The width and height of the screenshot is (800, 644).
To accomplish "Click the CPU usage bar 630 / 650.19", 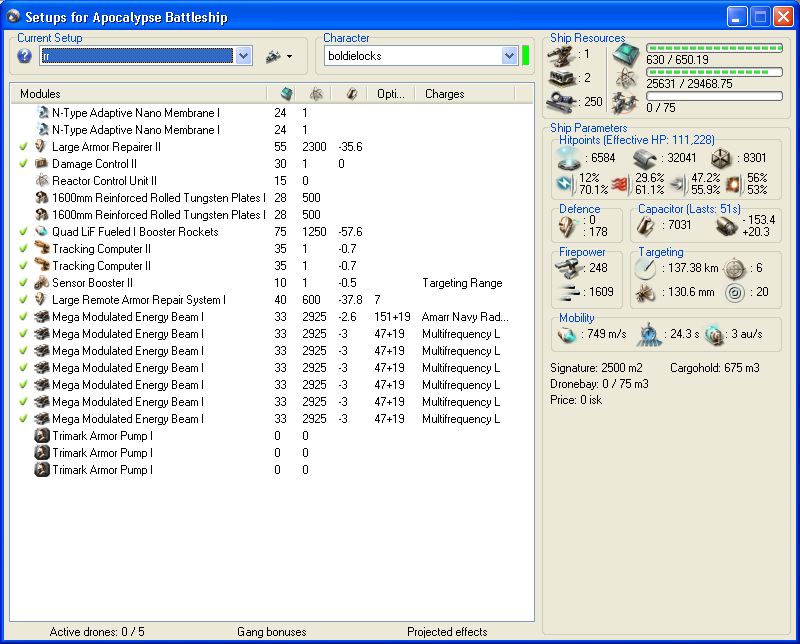I will point(714,48).
